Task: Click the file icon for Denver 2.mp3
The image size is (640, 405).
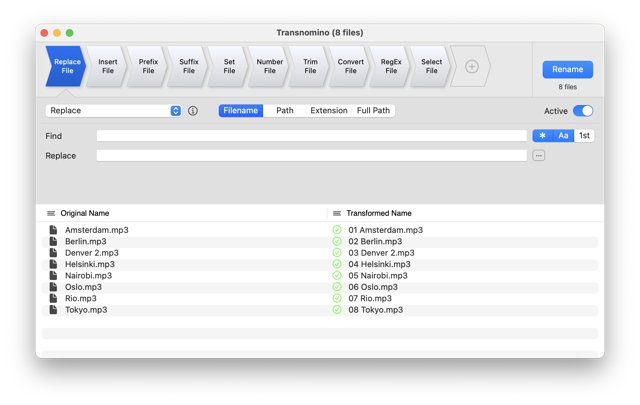Action: click(53, 253)
